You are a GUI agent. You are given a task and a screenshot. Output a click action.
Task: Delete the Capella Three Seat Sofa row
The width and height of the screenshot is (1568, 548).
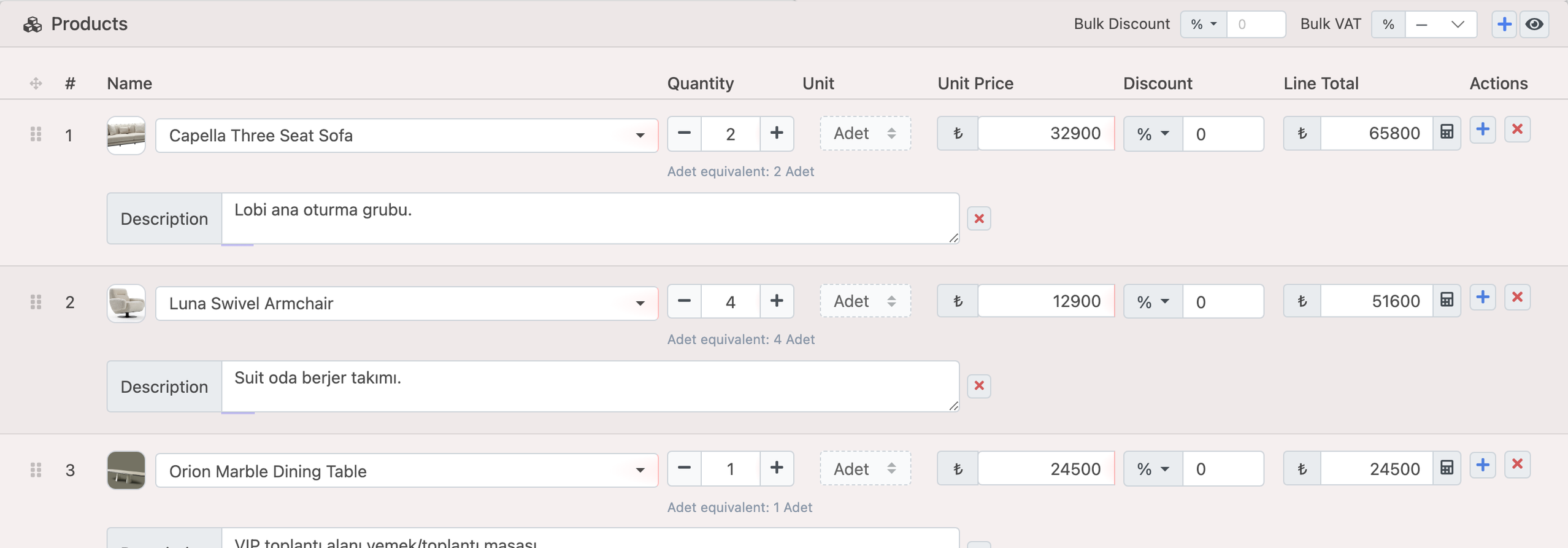[1518, 129]
